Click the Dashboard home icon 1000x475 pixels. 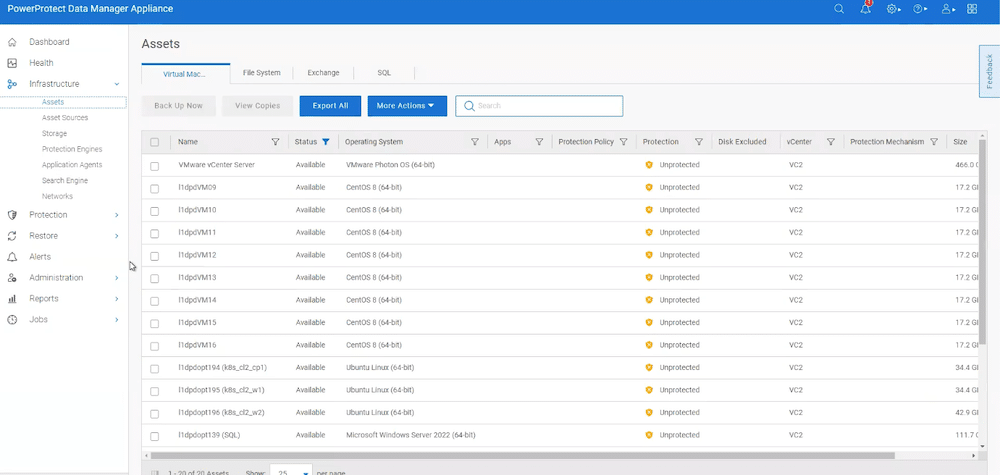[11, 42]
